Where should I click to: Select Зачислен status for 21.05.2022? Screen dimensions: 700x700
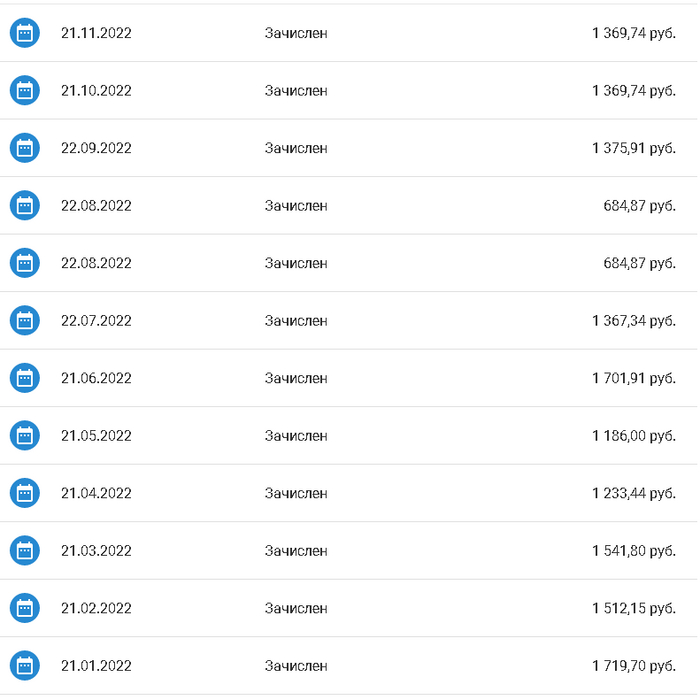(x=296, y=436)
